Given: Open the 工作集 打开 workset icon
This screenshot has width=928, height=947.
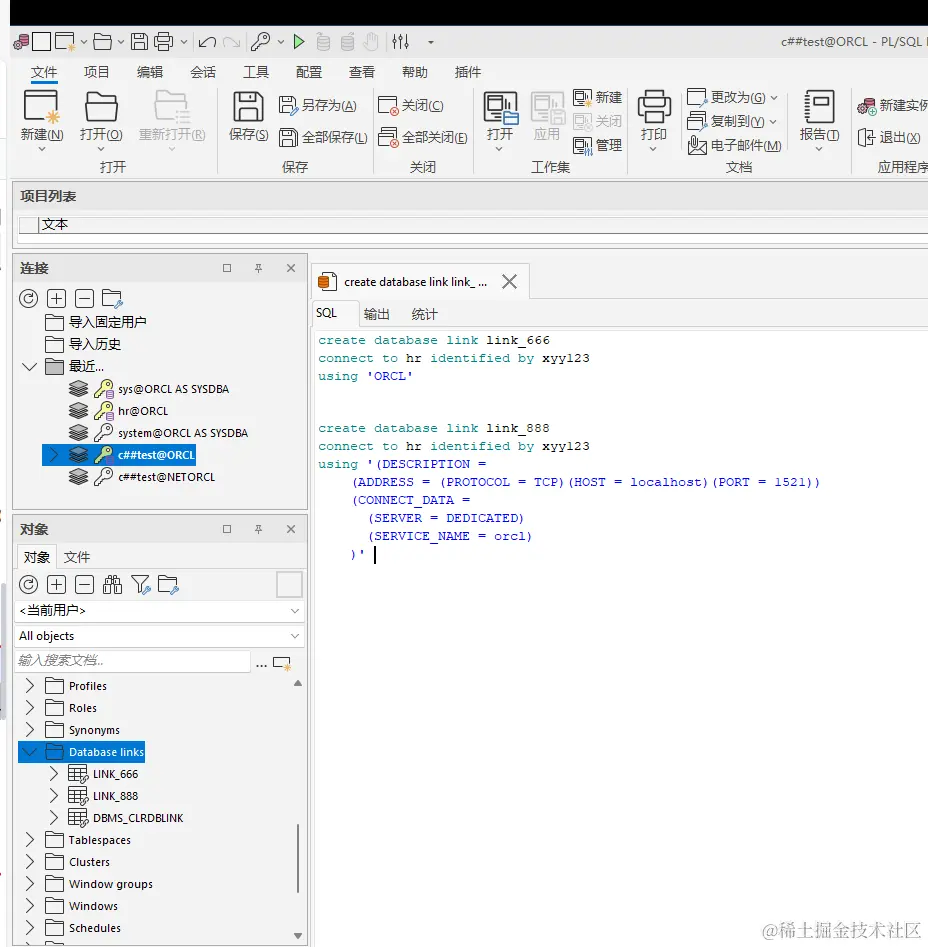Looking at the screenshot, I should tap(500, 108).
